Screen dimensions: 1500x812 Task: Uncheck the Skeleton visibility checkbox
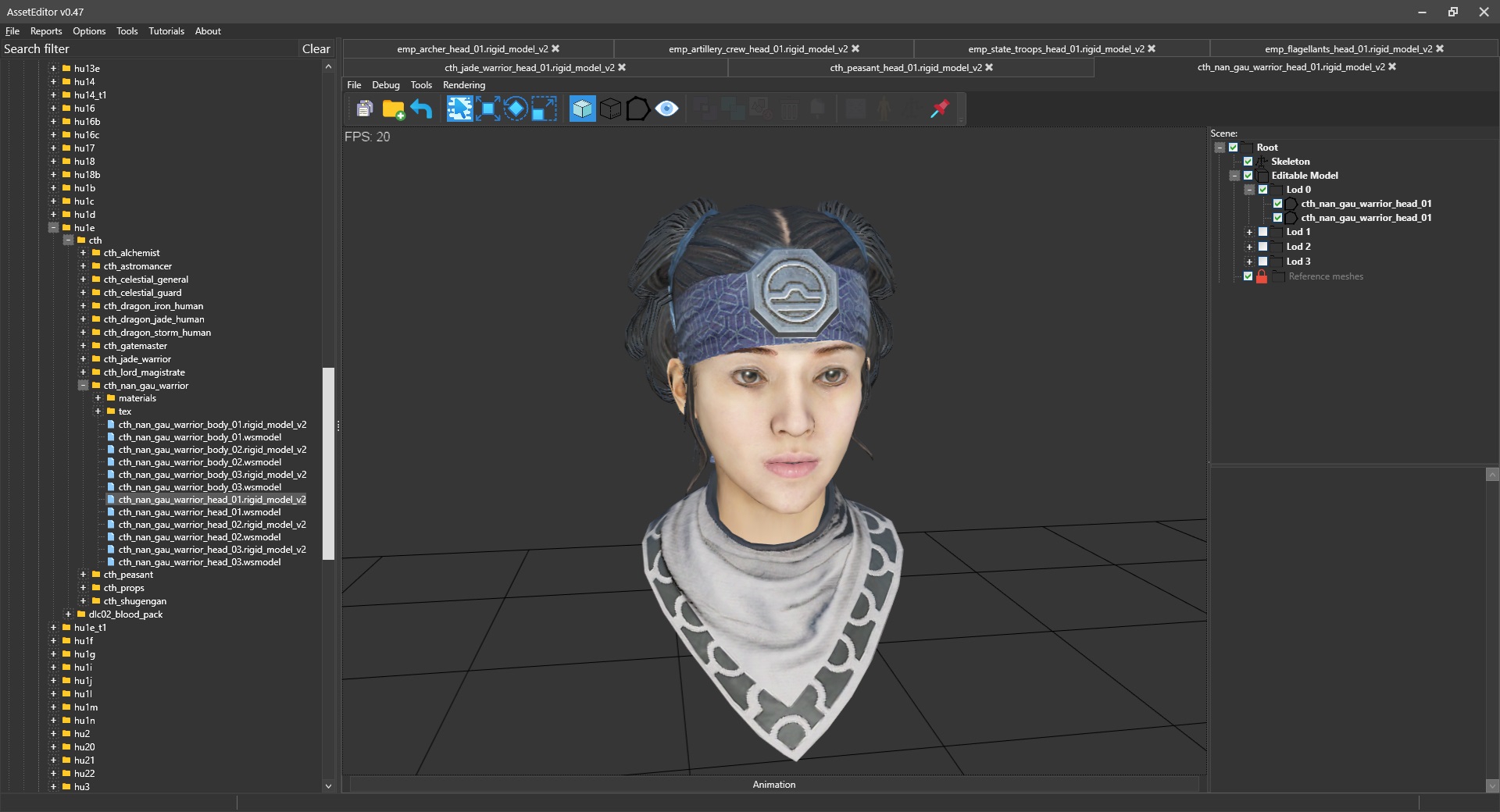[x=1248, y=162]
